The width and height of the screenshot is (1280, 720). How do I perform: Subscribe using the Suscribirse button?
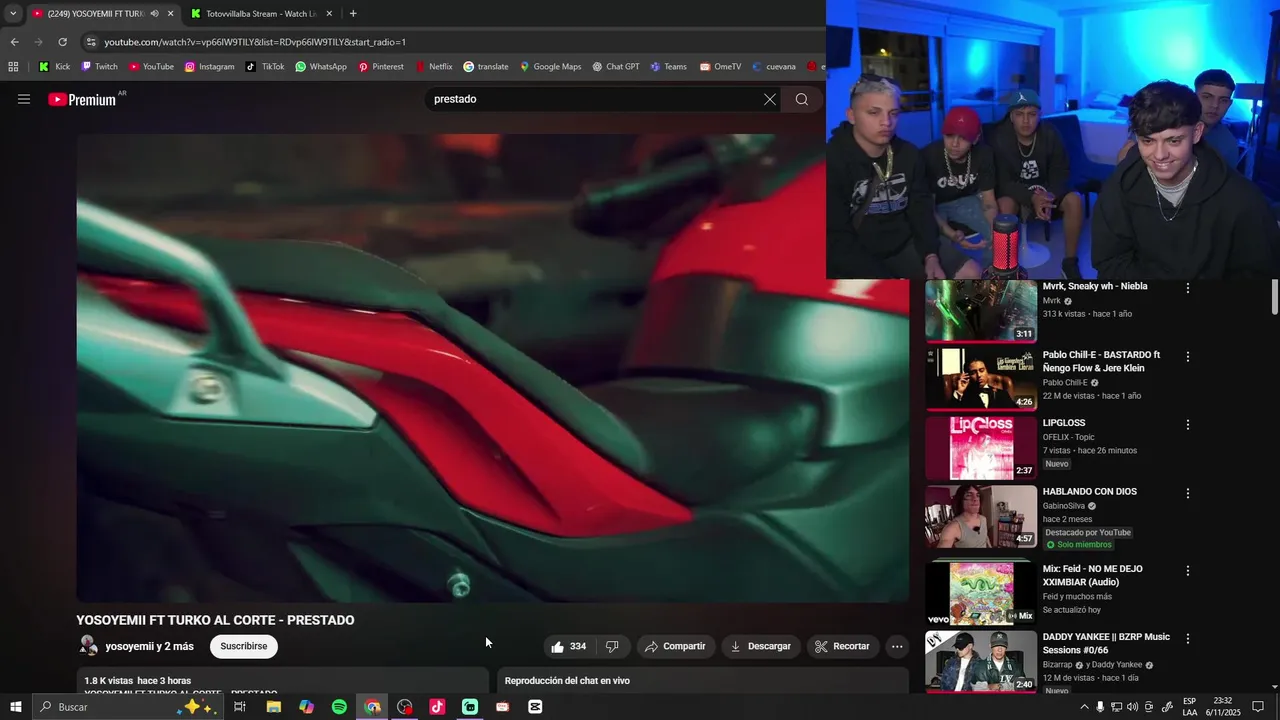click(x=244, y=646)
